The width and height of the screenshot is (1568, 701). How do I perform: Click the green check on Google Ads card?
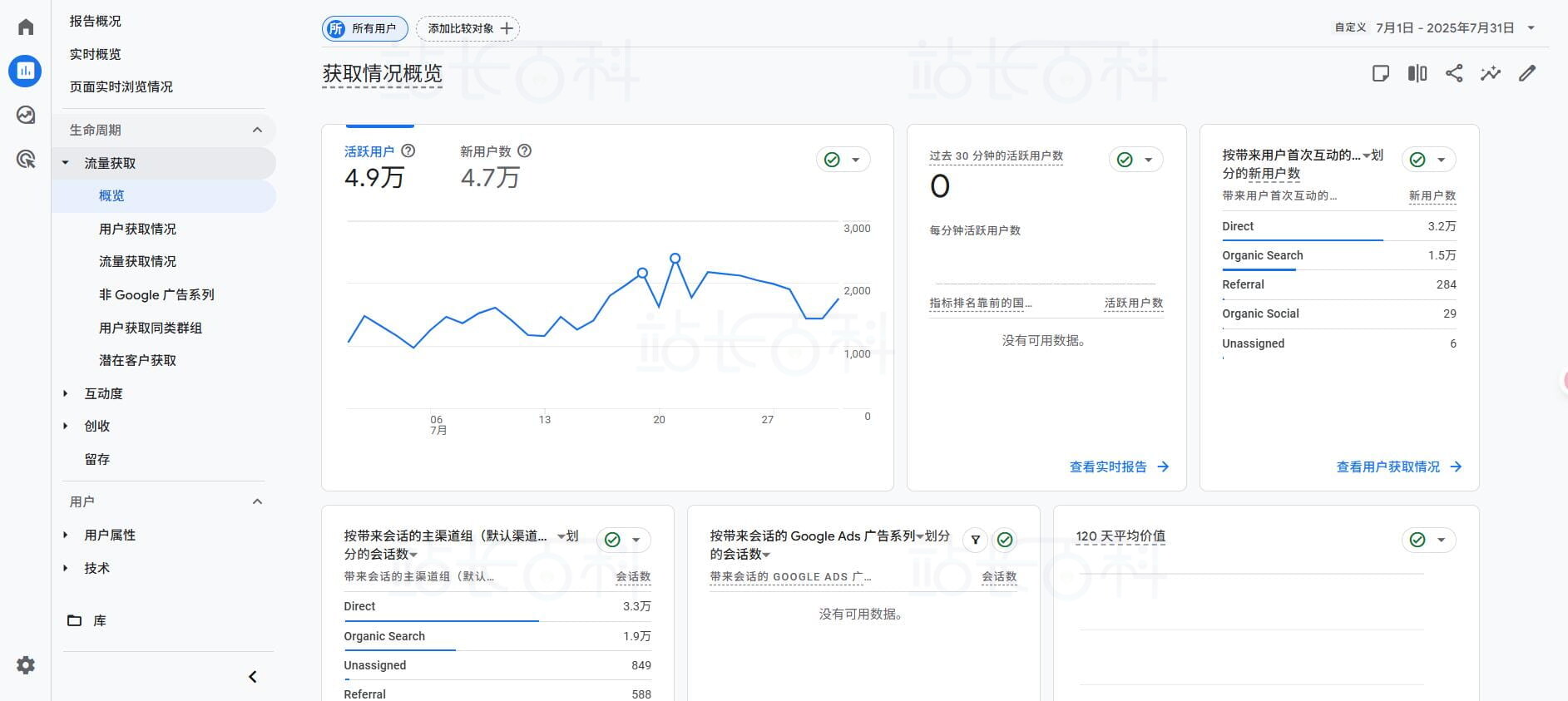tap(1005, 541)
